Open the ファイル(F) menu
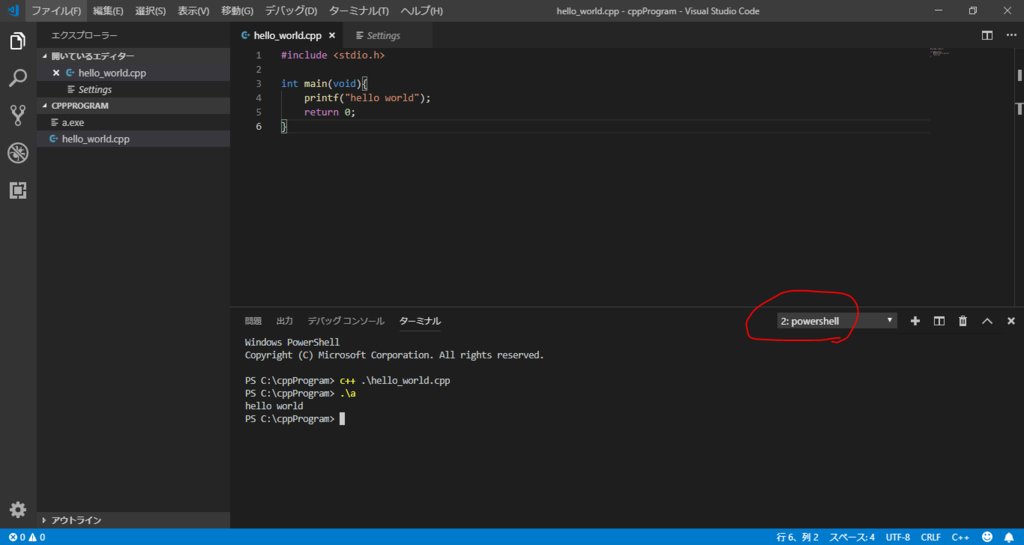Image resolution: width=1024 pixels, height=545 pixels. (x=56, y=11)
